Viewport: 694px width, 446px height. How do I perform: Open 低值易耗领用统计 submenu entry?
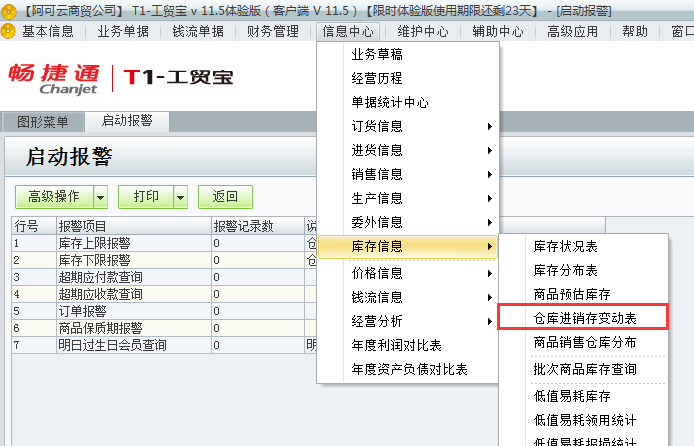click(583, 420)
